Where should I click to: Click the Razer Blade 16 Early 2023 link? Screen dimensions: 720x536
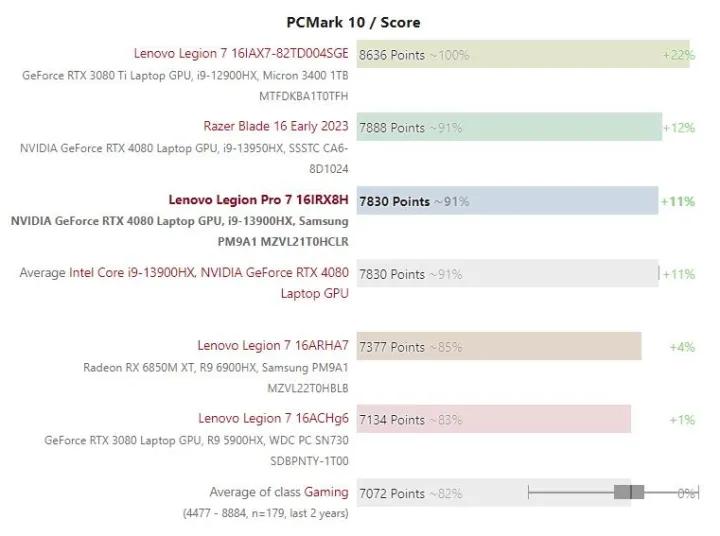point(275,126)
